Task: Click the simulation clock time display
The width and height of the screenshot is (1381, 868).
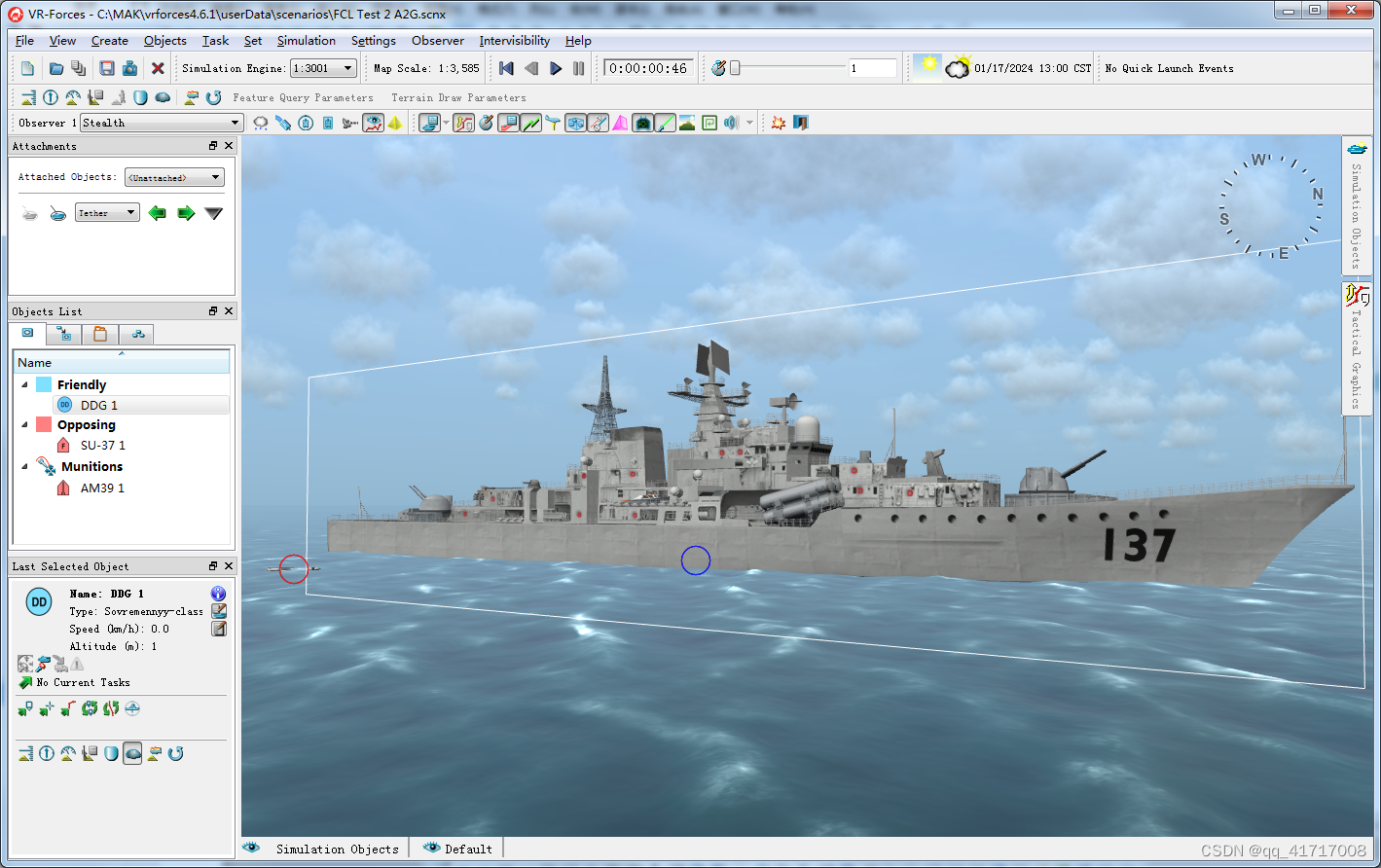Action: tap(648, 68)
